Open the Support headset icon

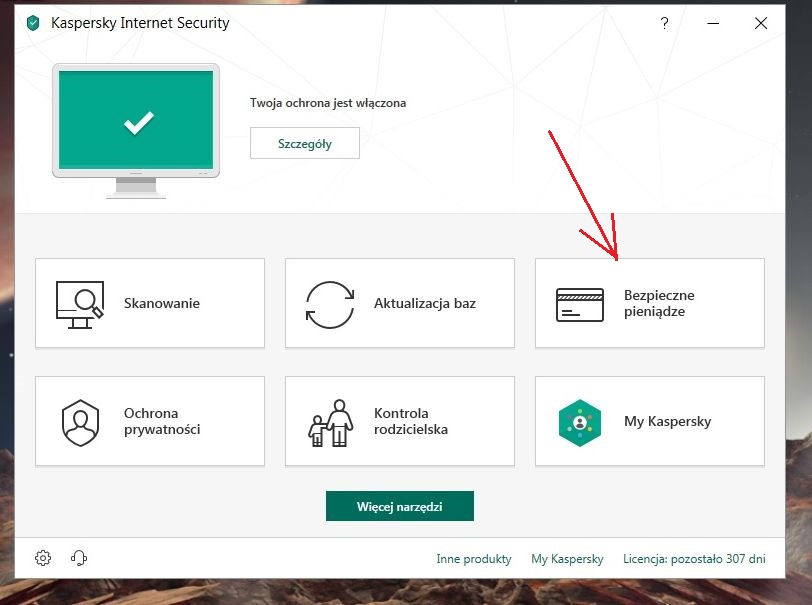point(79,558)
